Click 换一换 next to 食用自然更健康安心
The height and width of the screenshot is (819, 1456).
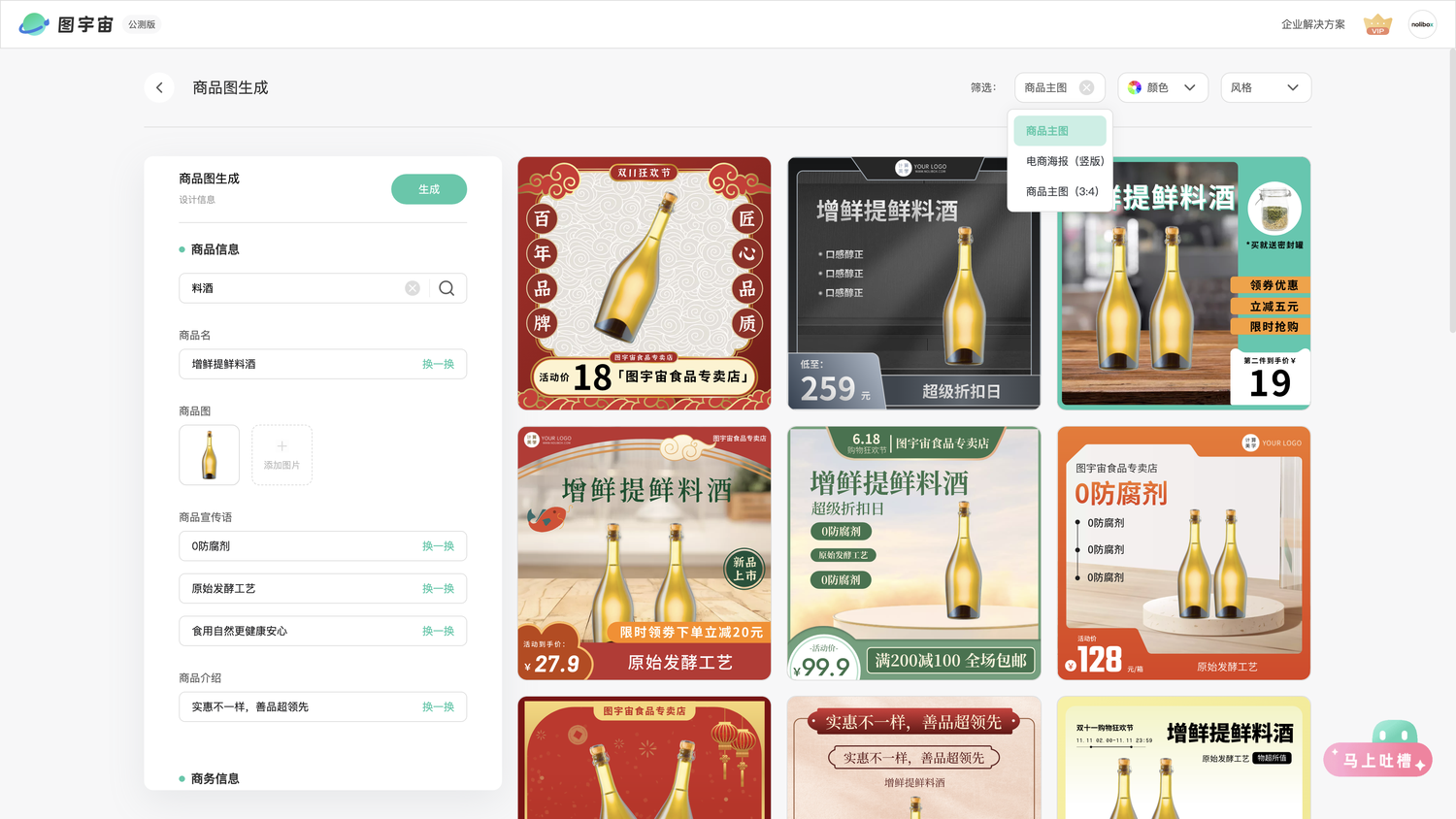point(438,631)
